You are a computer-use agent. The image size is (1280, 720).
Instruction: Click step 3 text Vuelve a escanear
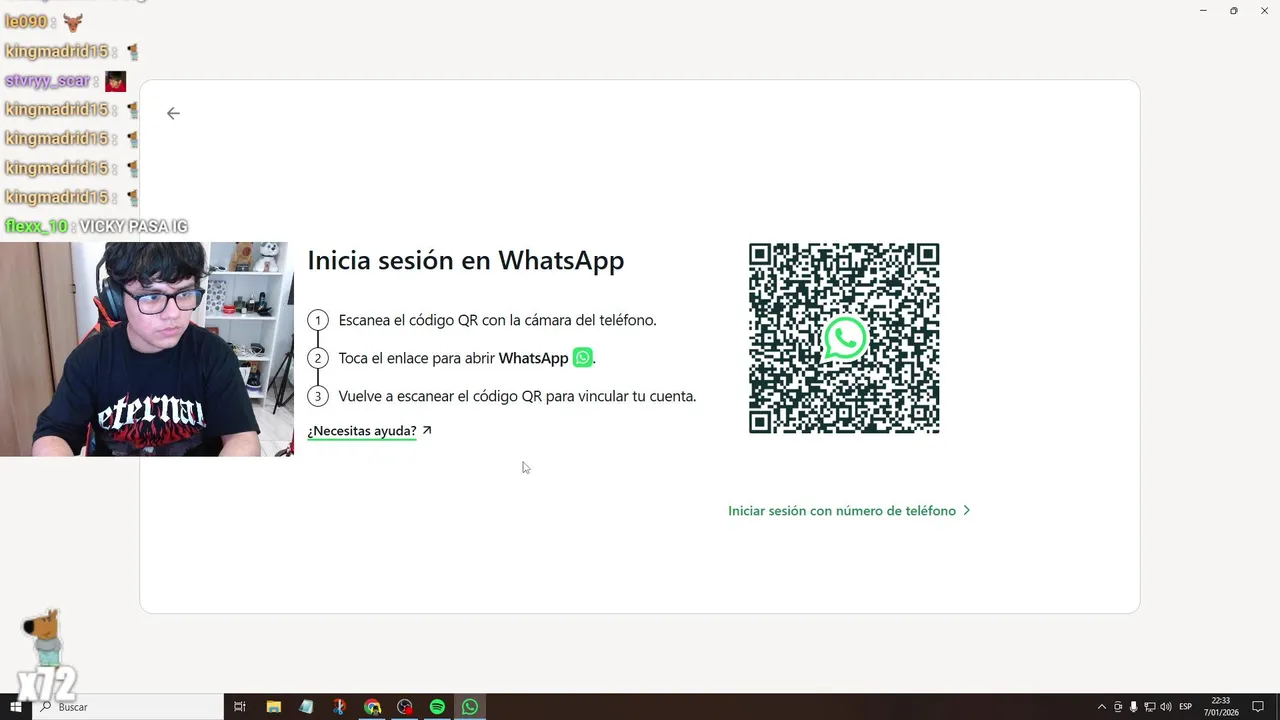tap(517, 396)
